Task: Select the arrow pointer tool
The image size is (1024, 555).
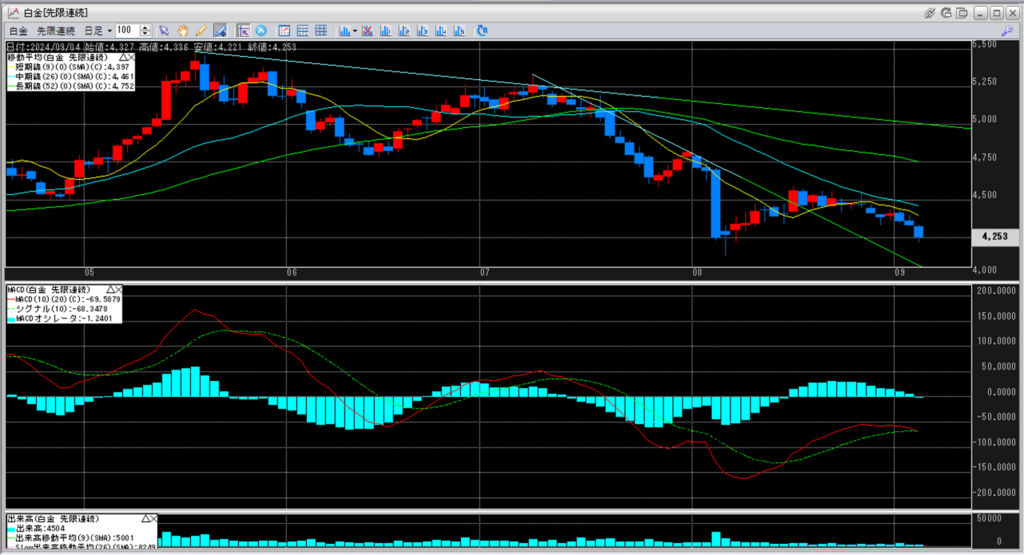Action: pos(165,31)
